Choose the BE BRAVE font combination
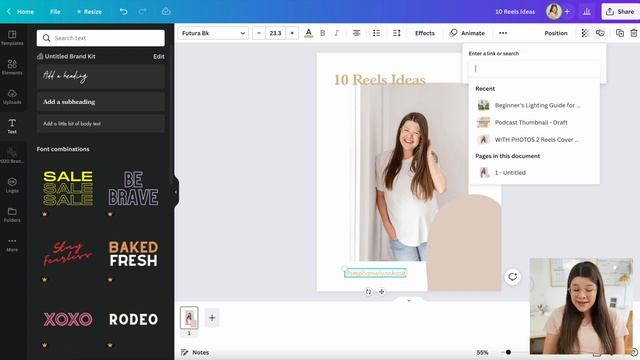This screenshot has width=640, height=360. point(133,189)
